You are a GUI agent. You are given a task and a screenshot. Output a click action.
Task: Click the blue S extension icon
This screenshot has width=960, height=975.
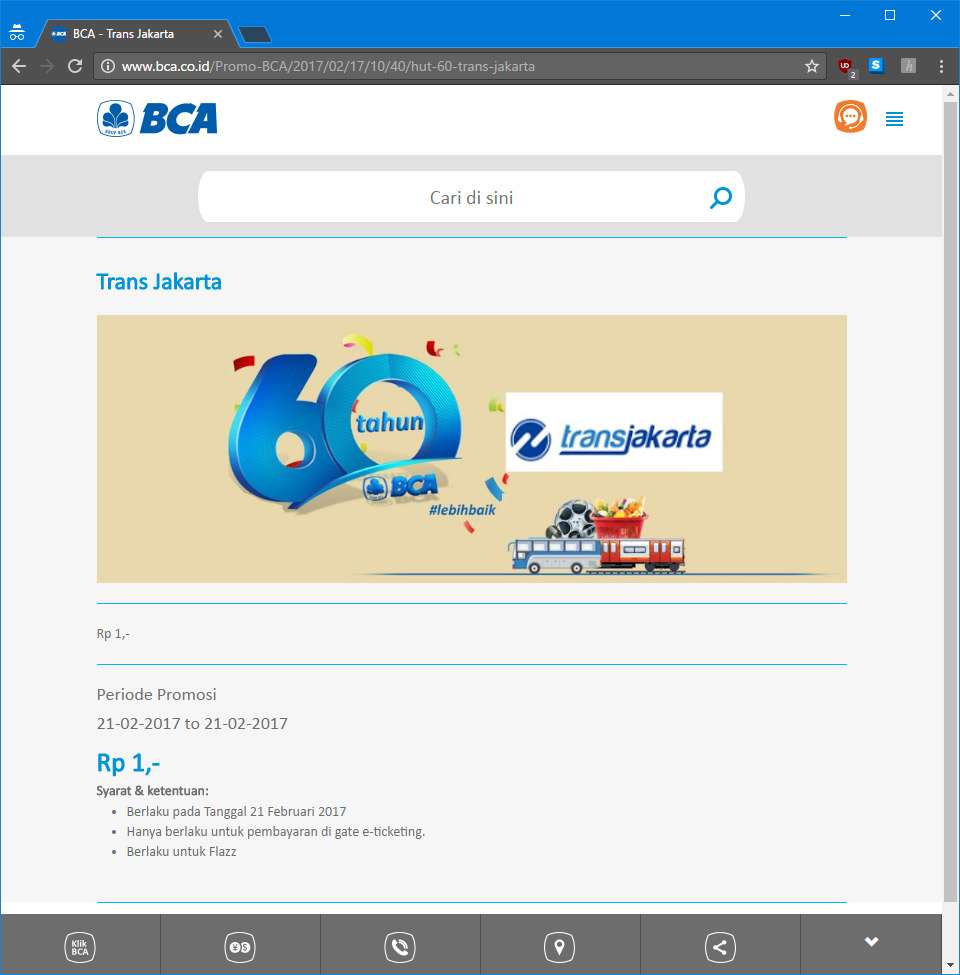(x=875, y=65)
